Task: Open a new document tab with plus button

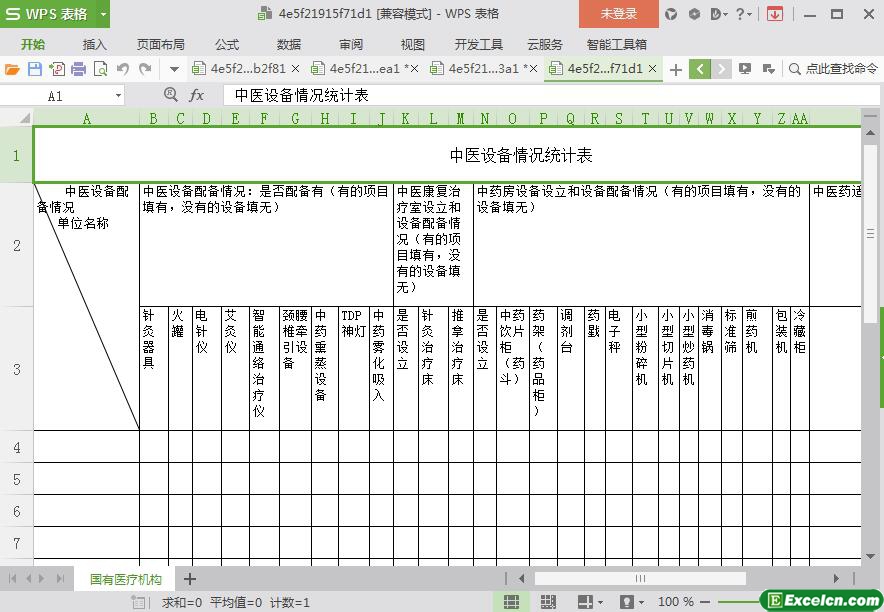Action: click(676, 69)
